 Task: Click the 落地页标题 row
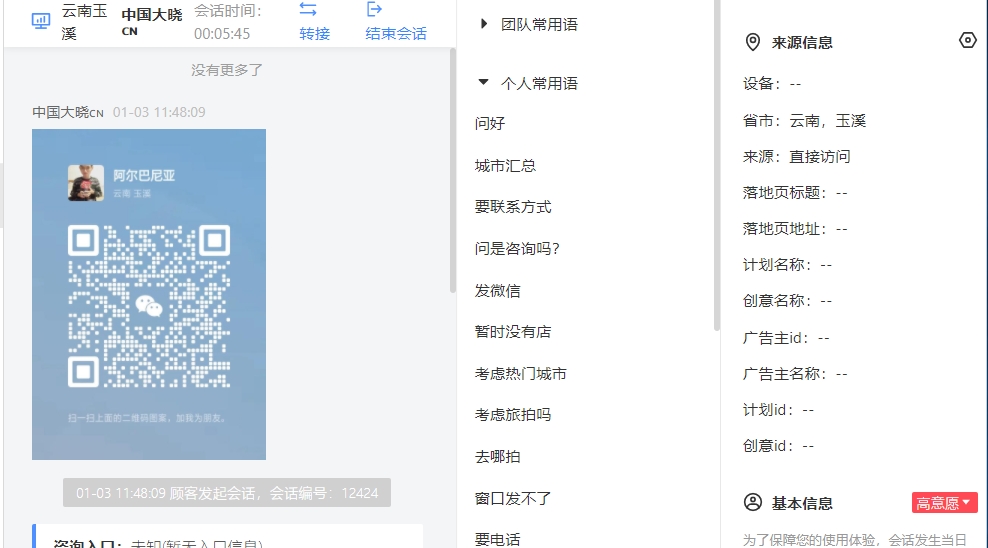[x=795, y=193]
